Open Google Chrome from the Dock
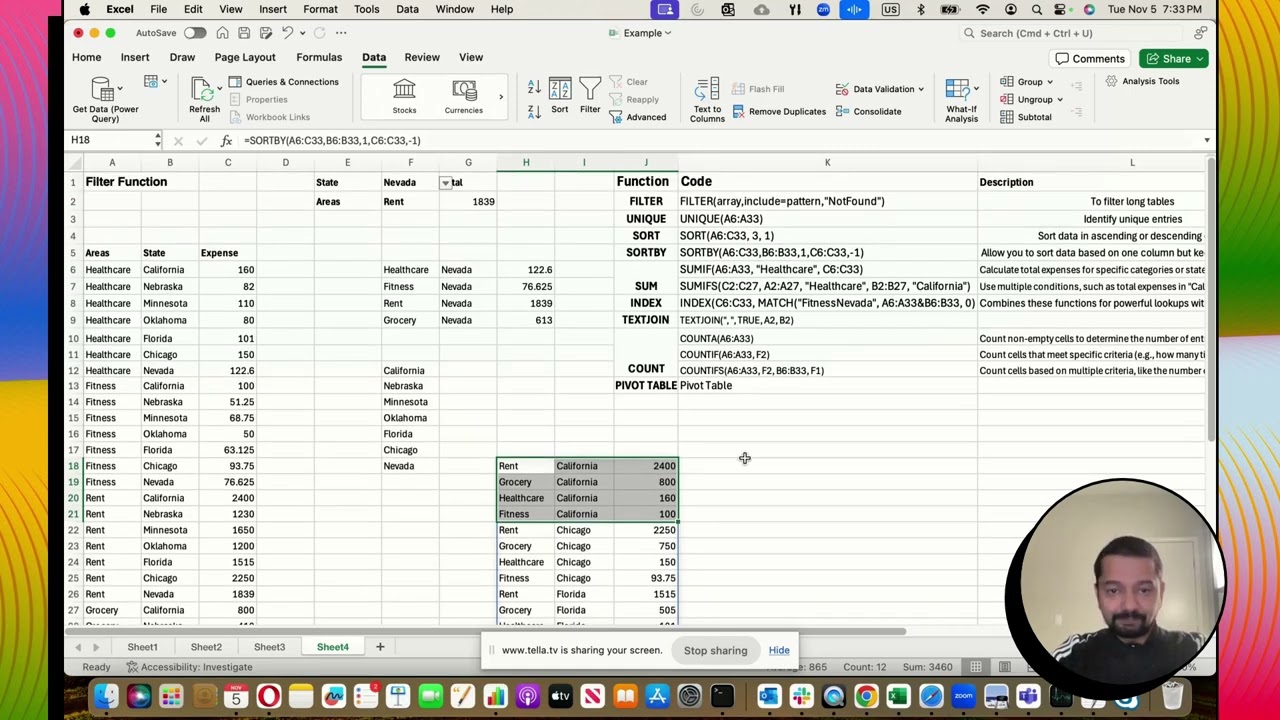 click(866, 696)
